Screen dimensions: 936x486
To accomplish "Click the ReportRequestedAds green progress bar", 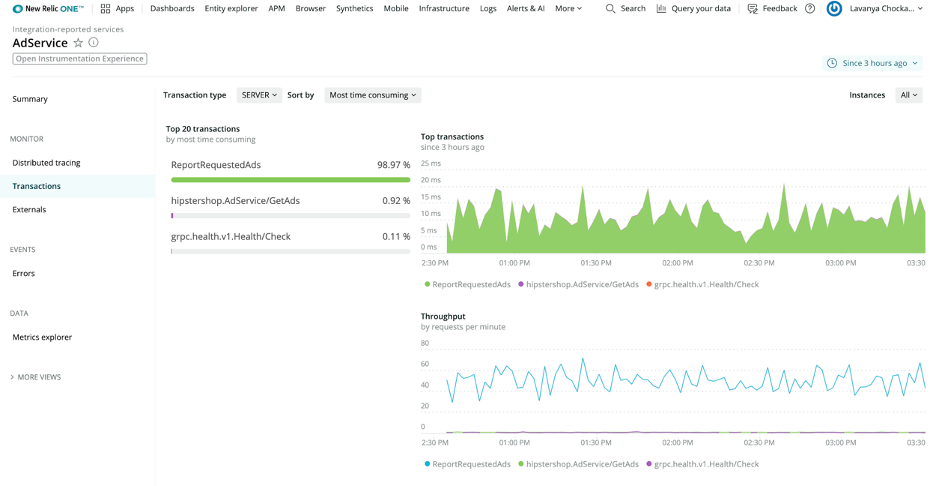I will [x=291, y=180].
